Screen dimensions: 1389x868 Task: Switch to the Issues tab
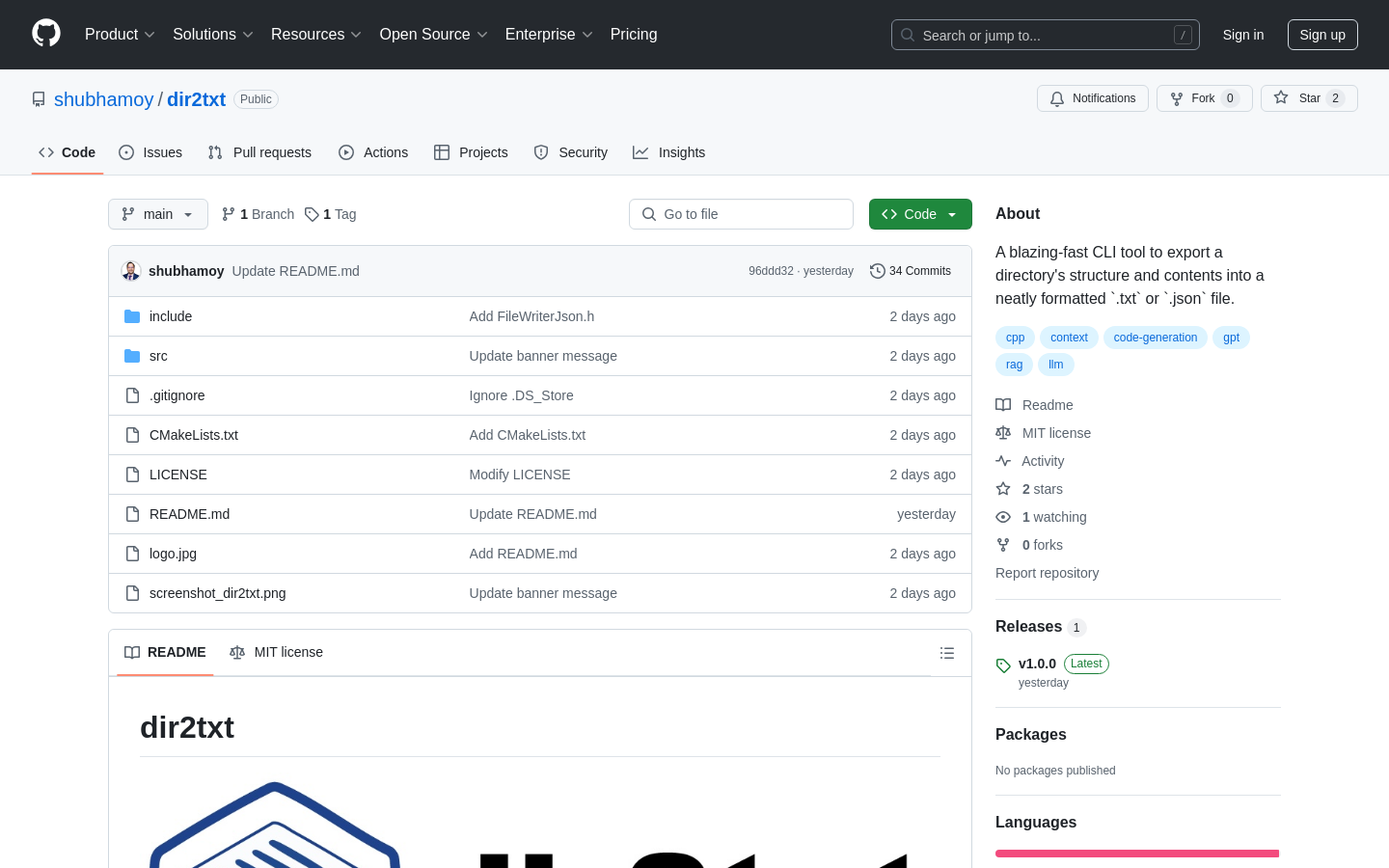[150, 152]
